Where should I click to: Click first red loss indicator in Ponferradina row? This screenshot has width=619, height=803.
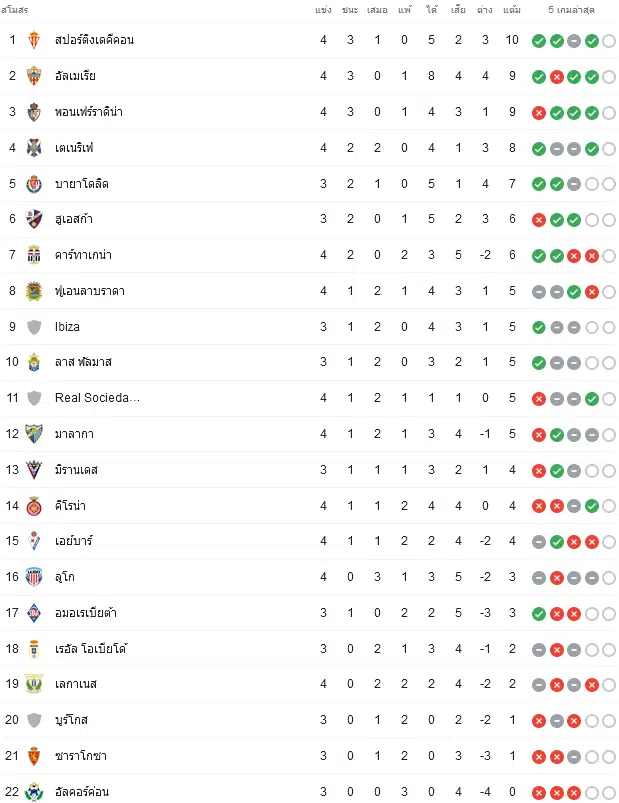539,113
